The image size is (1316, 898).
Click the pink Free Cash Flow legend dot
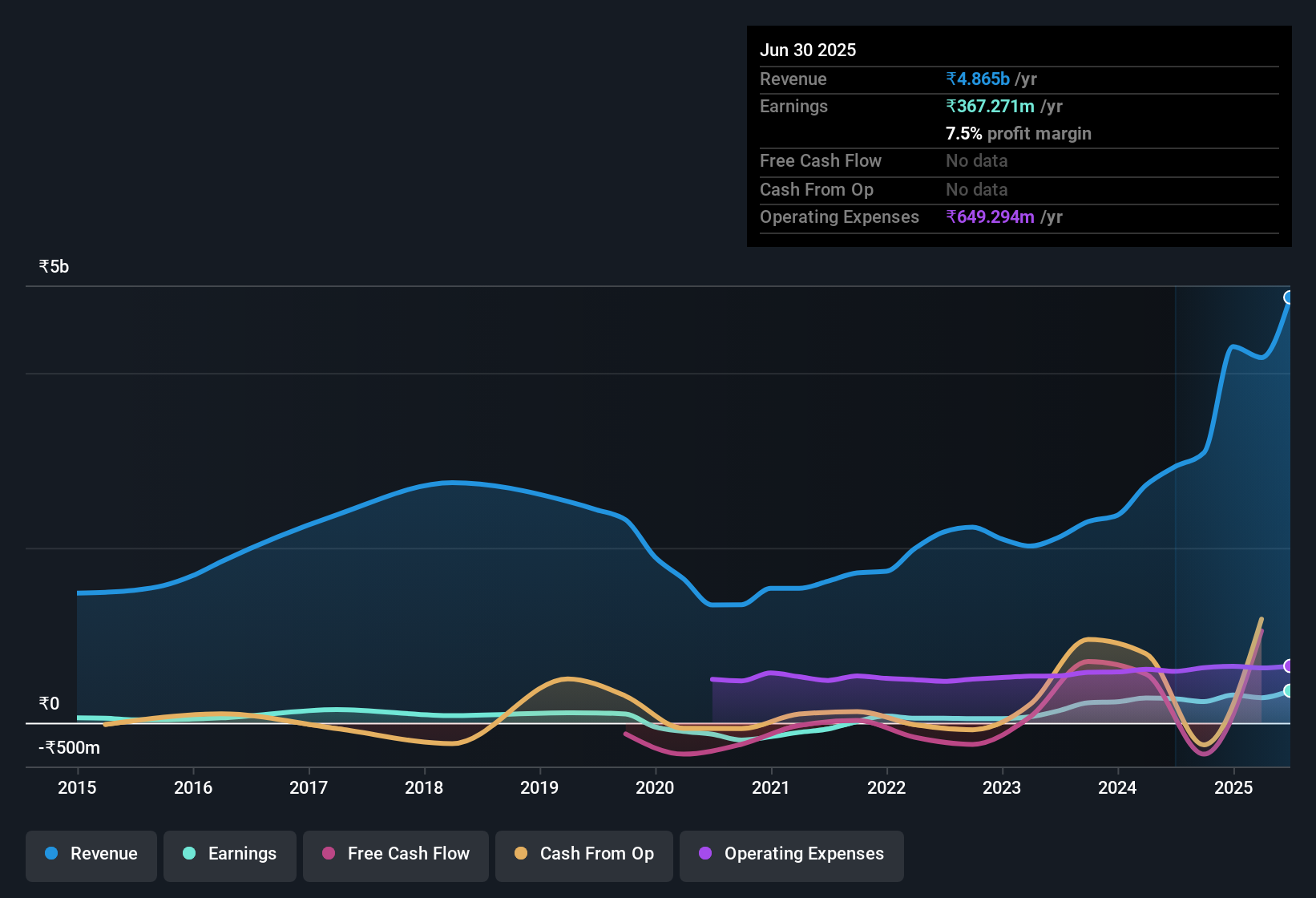328,854
